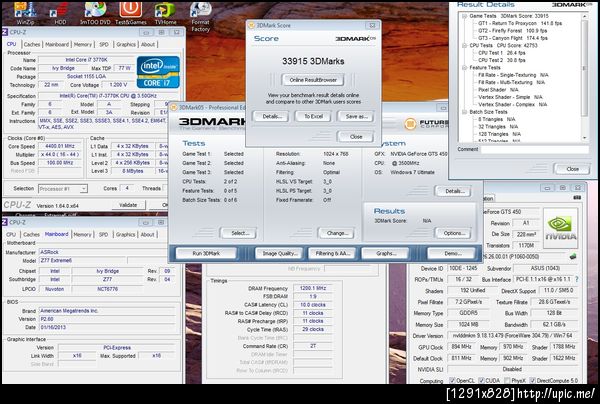Click the NVIDIA logo in GPU-Z
The image size is (600, 404).
coord(561,228)
